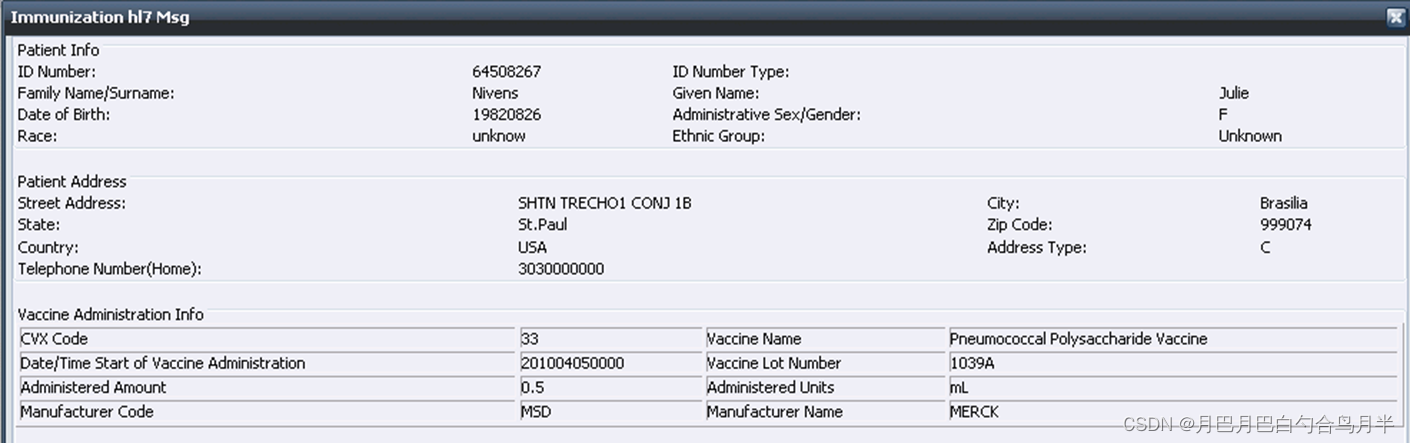Click the Patient Info group heading
1410x443 pixels.
[x=59, y=50]
